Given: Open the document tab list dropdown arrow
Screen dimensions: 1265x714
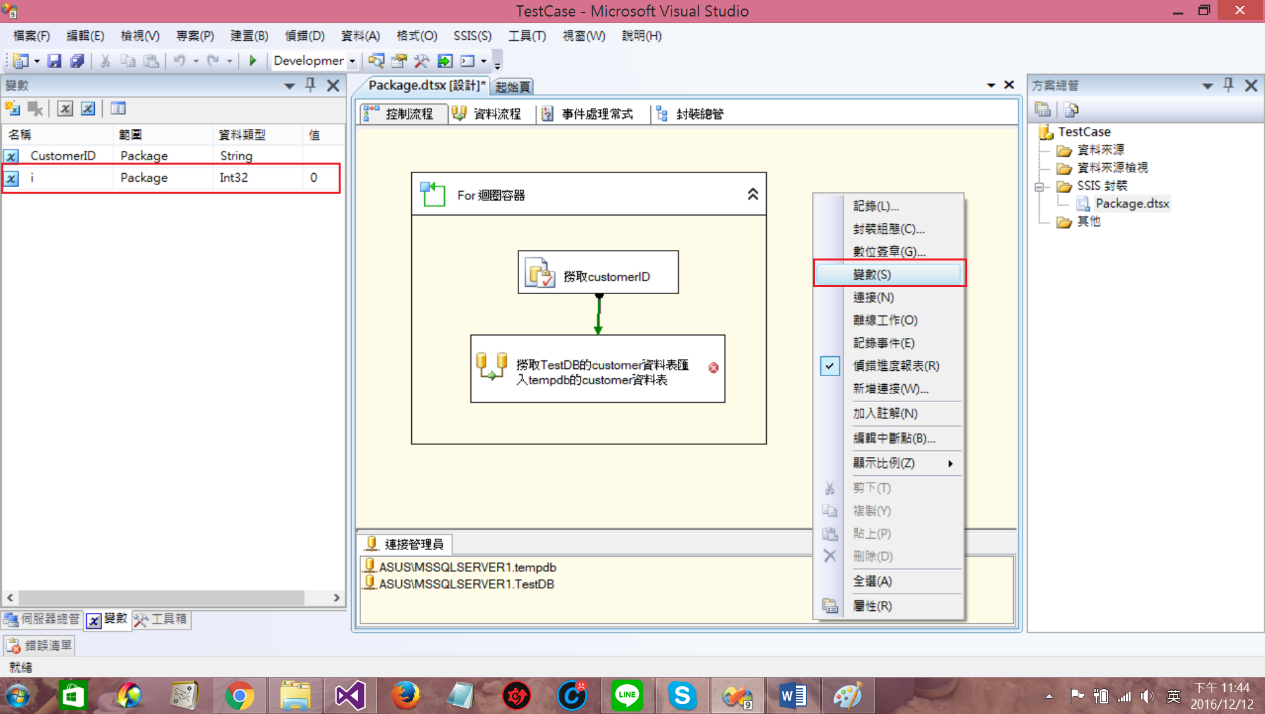Looking at the screenshot, I should (x=991, y=86).
